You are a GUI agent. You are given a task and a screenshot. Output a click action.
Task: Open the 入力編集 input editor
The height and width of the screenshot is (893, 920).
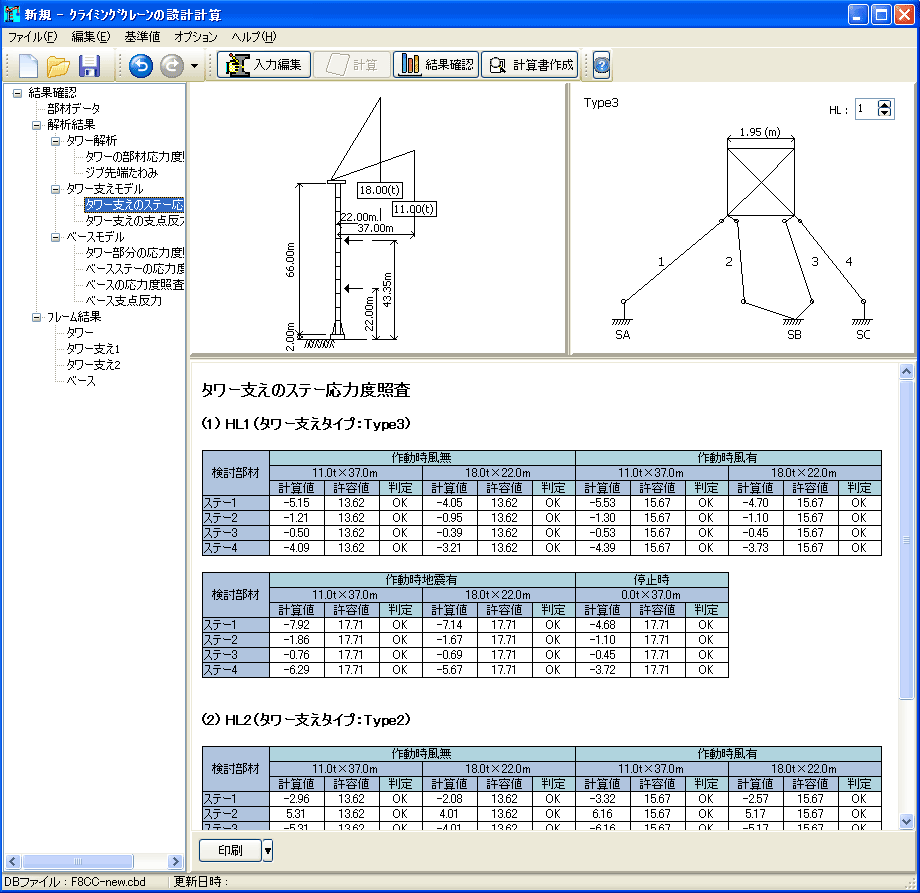click(264, 65)
